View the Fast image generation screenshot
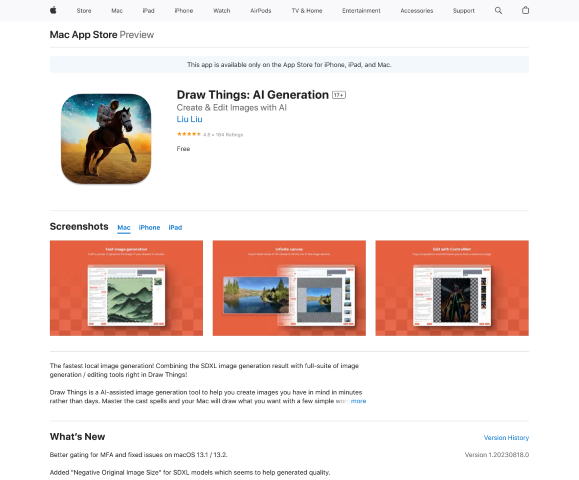 pyautogui.click(x=126, y=288)
